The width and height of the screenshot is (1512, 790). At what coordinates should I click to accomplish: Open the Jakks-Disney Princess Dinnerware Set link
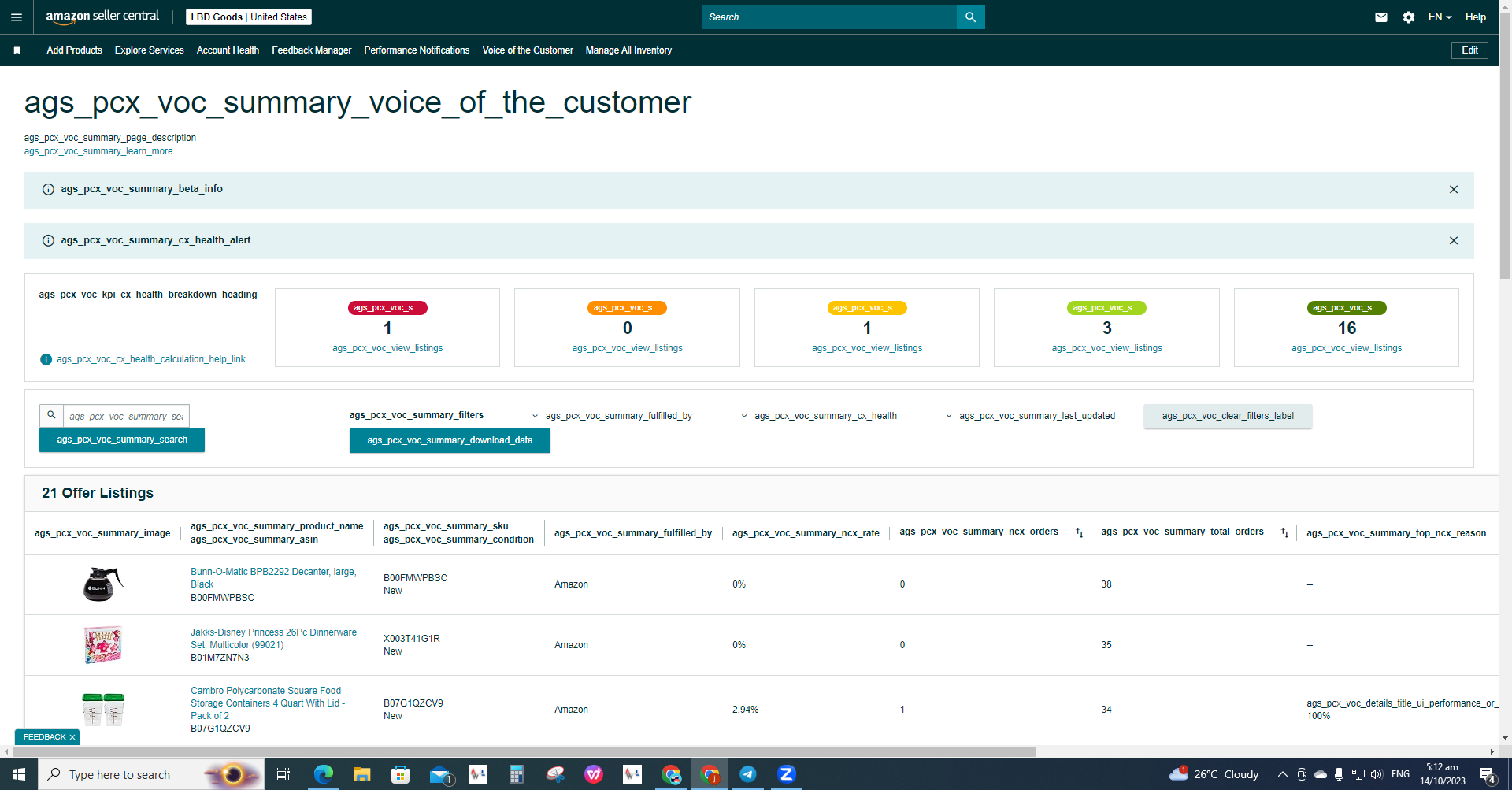273,639
